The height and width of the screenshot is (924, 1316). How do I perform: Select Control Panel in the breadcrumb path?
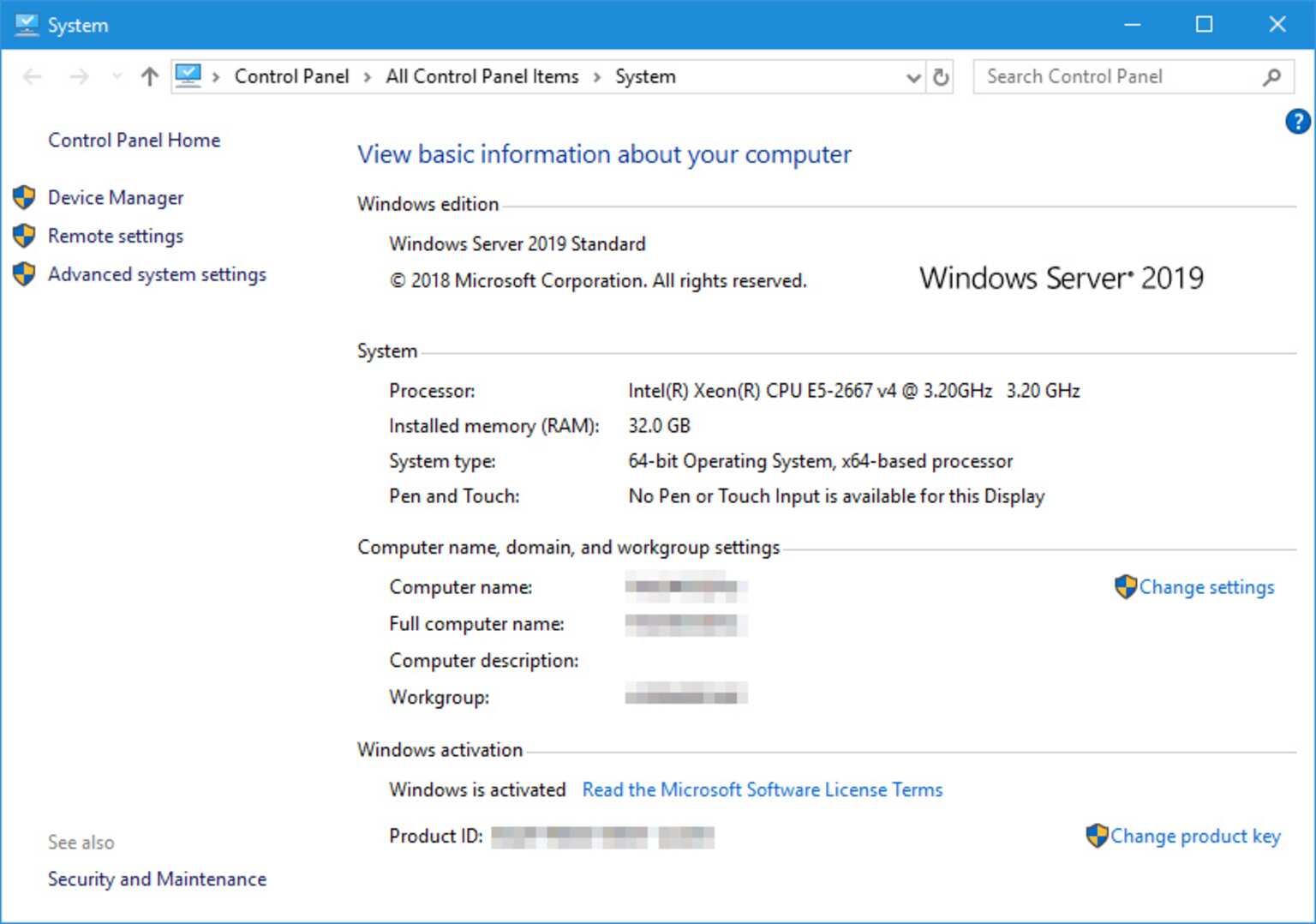(x=291, y=76)
